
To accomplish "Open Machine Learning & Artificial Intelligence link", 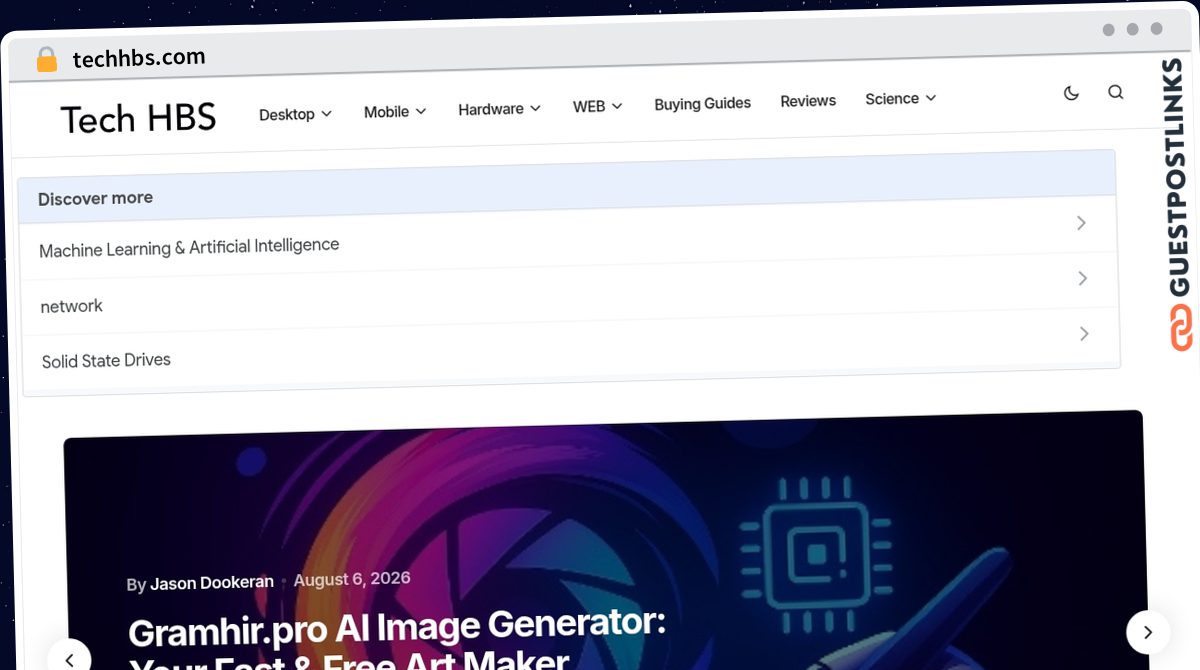I will coord(189,247).
